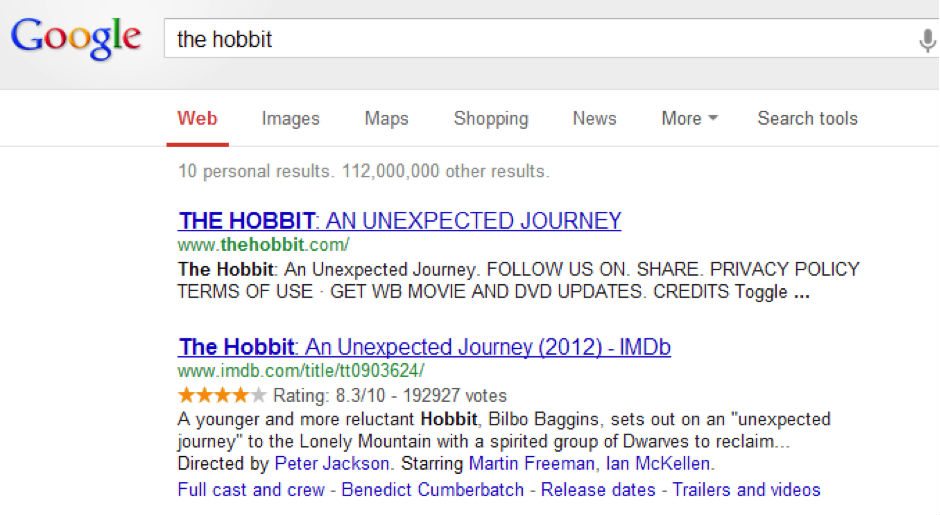Open the Release dates link
Image resolution: width=940 pixels, height=515 pixels.
pos(598,490)
